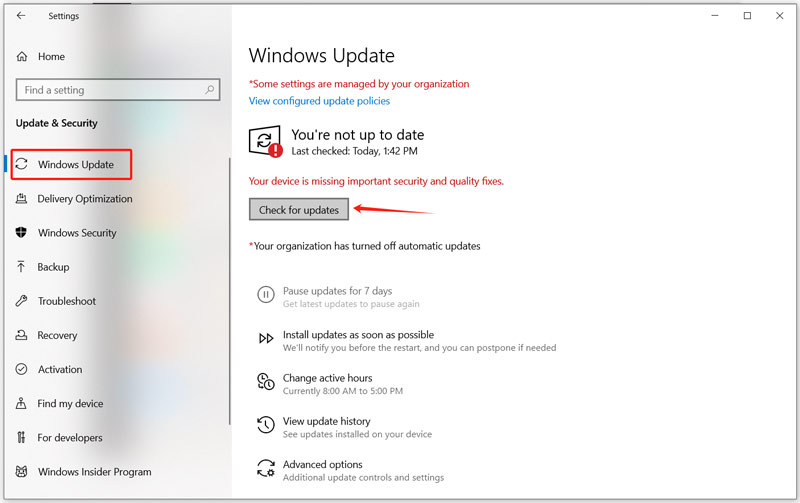Click "Some settings are managed by your organization" text

359,84
